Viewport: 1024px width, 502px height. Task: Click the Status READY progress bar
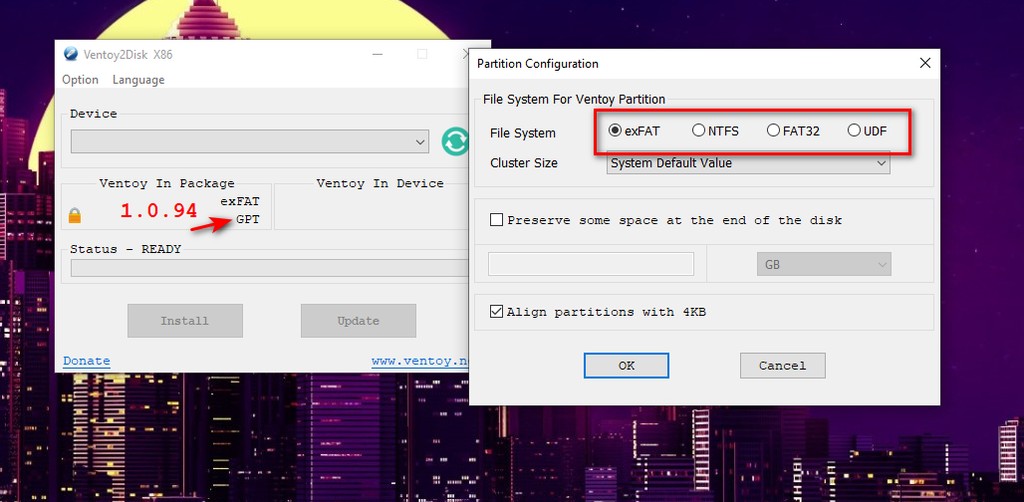coord(270,268)
